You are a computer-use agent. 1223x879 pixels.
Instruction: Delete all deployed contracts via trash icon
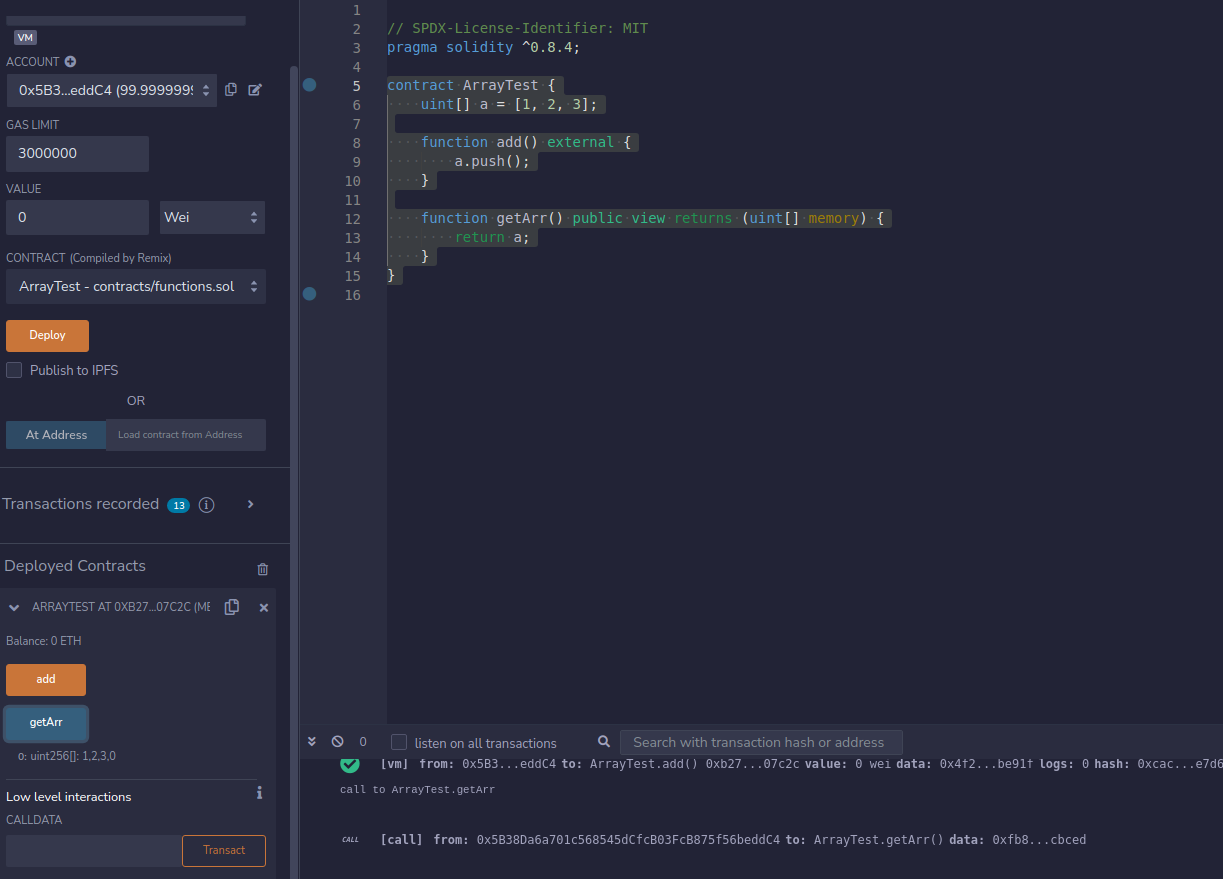[262, 568]
